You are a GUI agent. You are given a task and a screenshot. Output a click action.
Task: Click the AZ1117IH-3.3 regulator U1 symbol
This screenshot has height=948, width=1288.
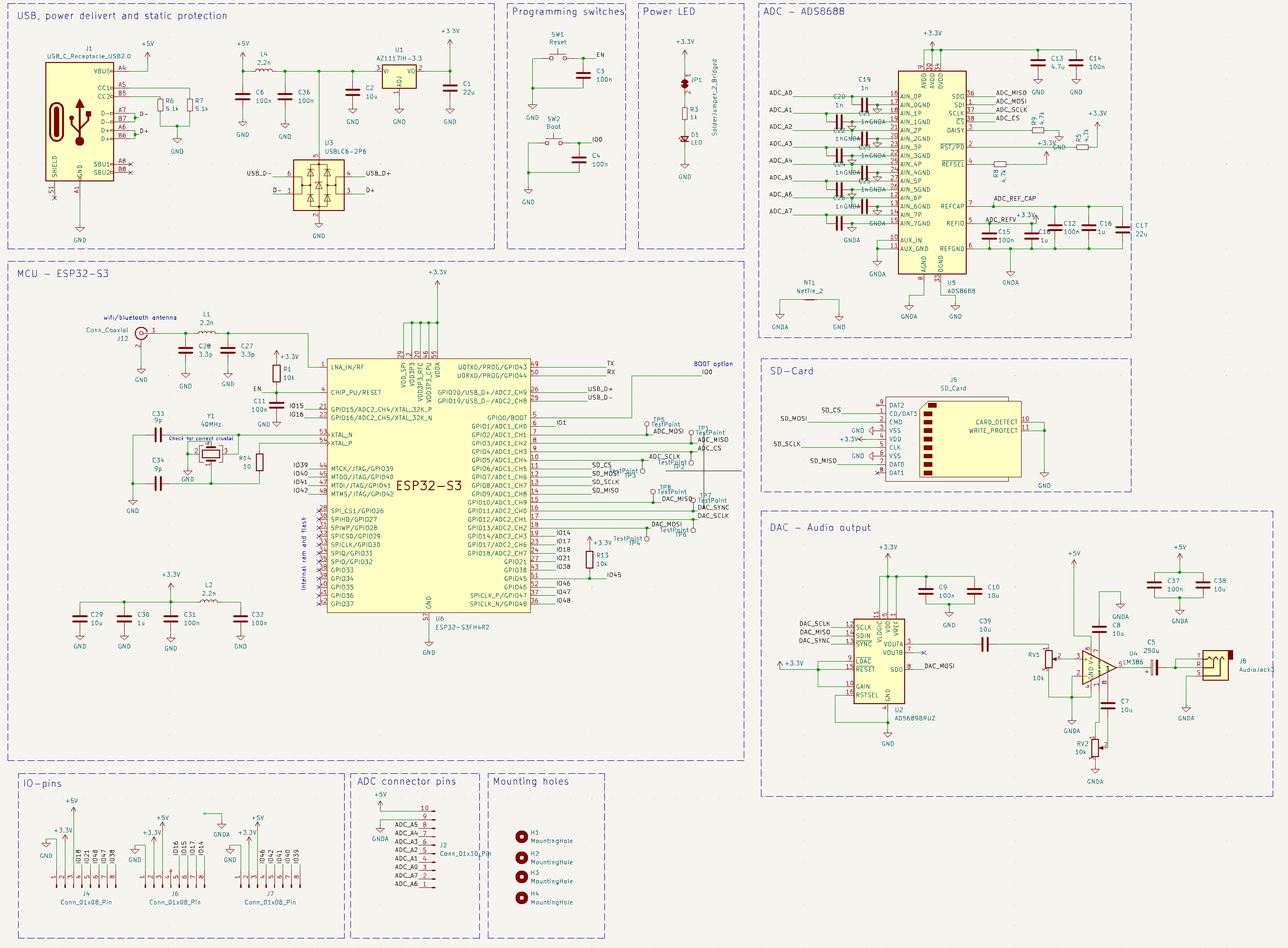399,77
